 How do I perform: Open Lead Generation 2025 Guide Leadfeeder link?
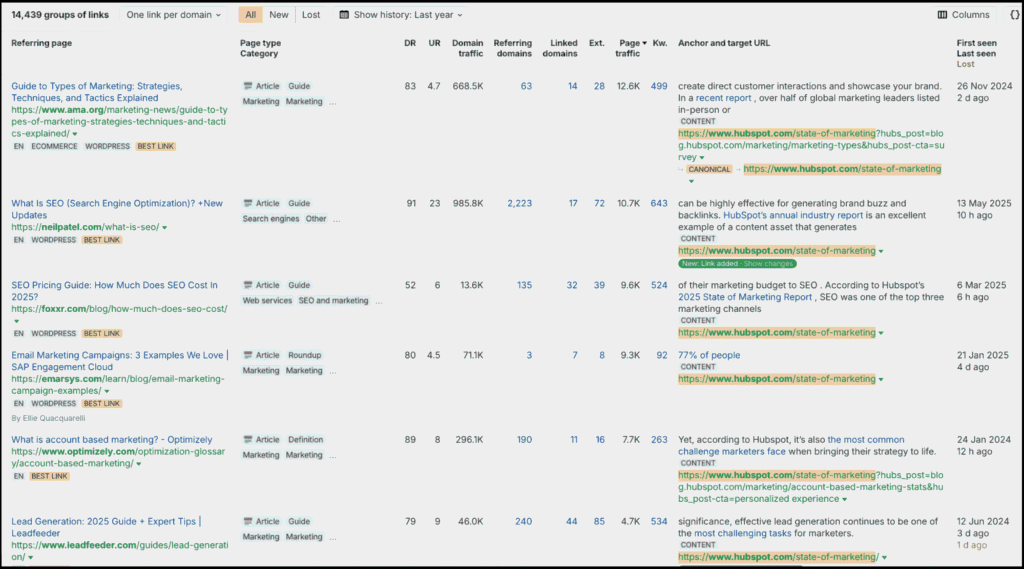[106, 527]
